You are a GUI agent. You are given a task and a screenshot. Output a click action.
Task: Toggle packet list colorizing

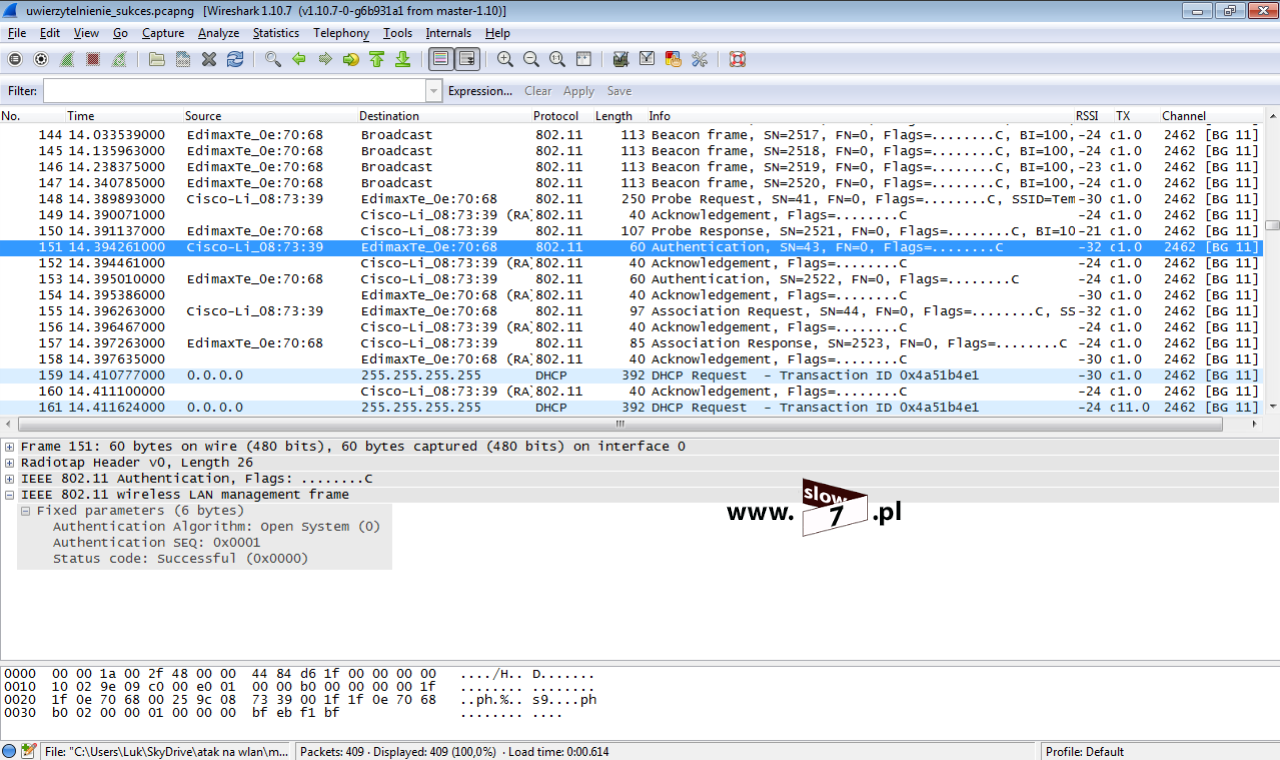click(441, 59)
